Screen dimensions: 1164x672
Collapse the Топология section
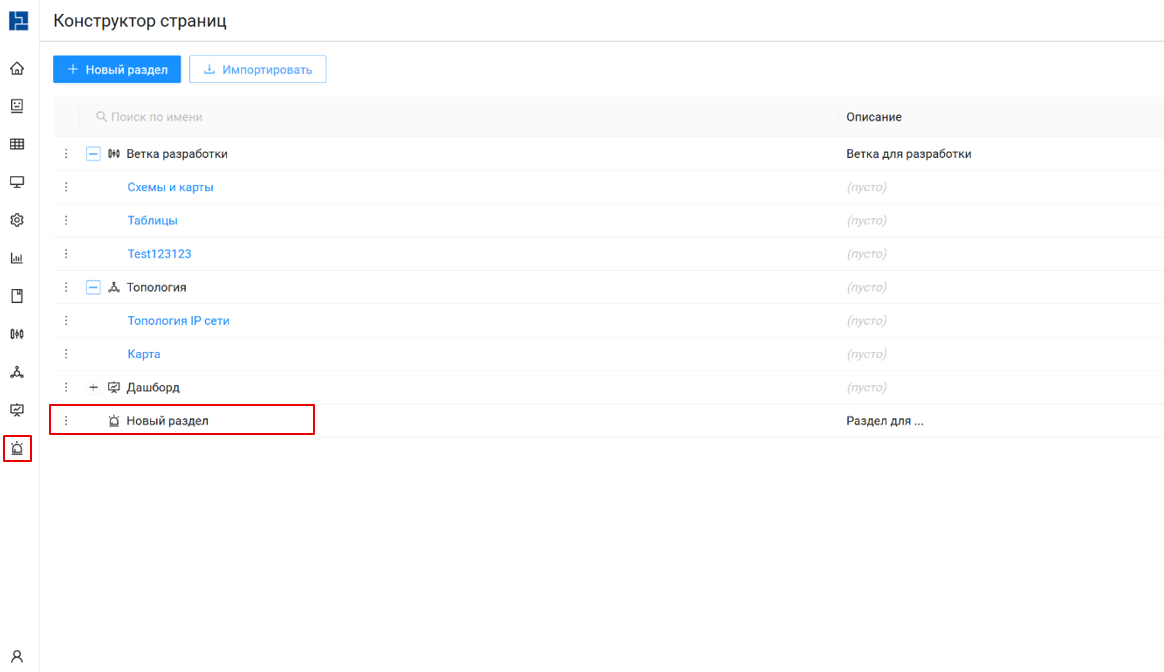coord(93,288)
